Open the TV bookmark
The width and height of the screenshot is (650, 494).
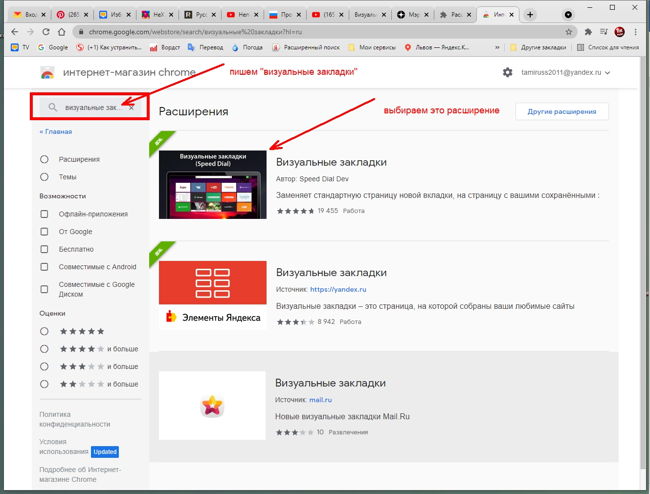pos(20,47)
